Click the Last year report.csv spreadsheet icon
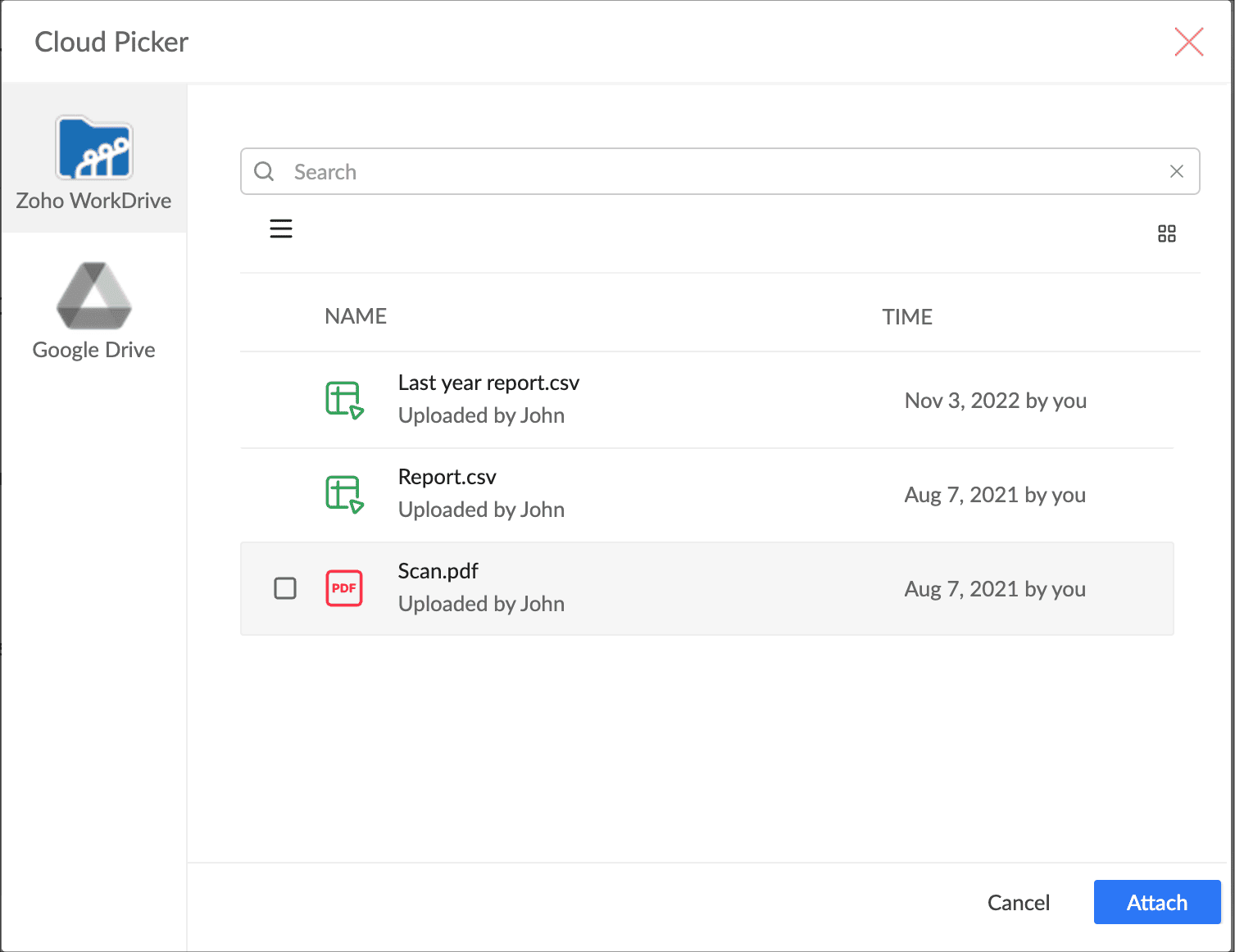Screen dimensions: 1235x952 (x=344, y=400)
